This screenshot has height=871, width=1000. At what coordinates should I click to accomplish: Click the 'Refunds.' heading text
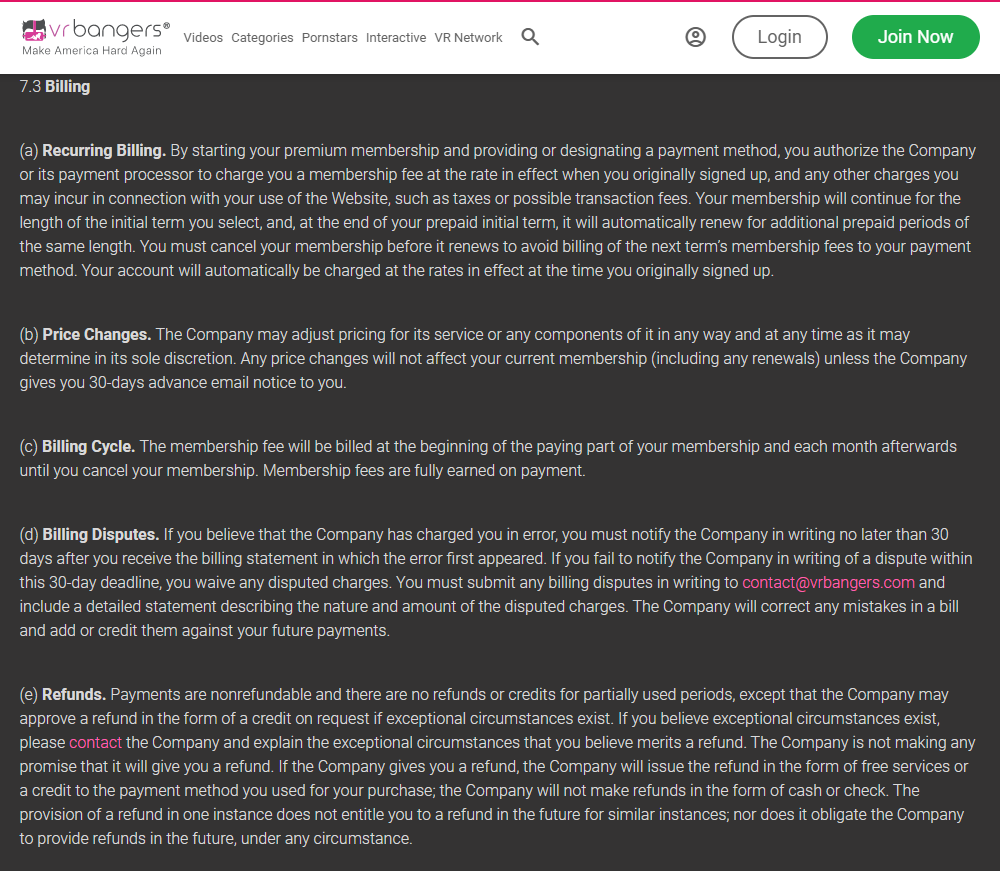coord(74,694)
